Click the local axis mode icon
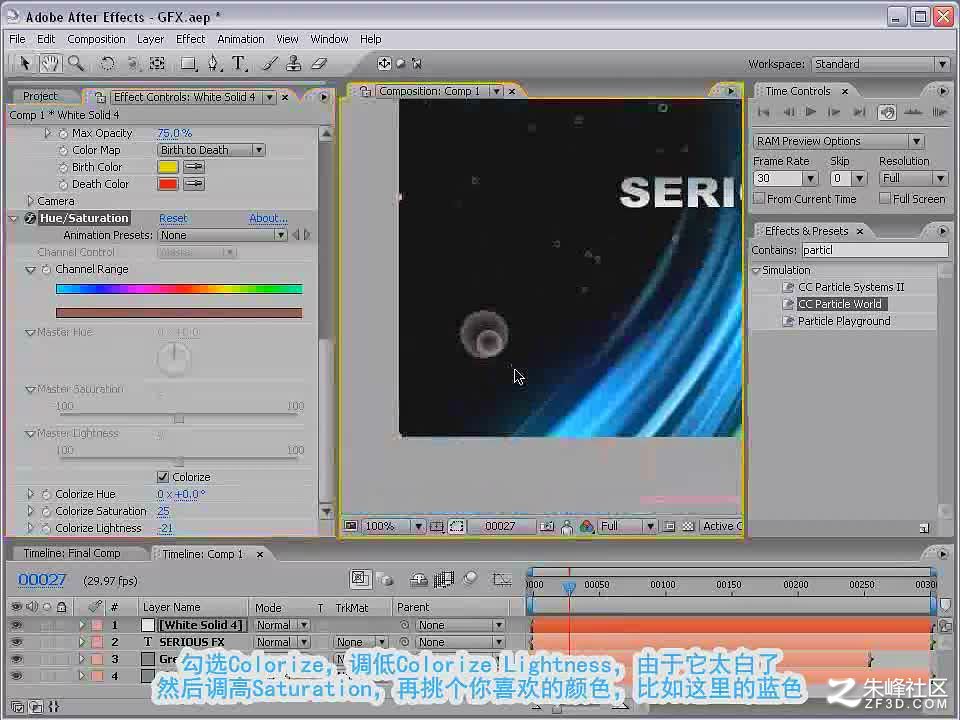This screenshot has width=960, height=720. [384, 63]
